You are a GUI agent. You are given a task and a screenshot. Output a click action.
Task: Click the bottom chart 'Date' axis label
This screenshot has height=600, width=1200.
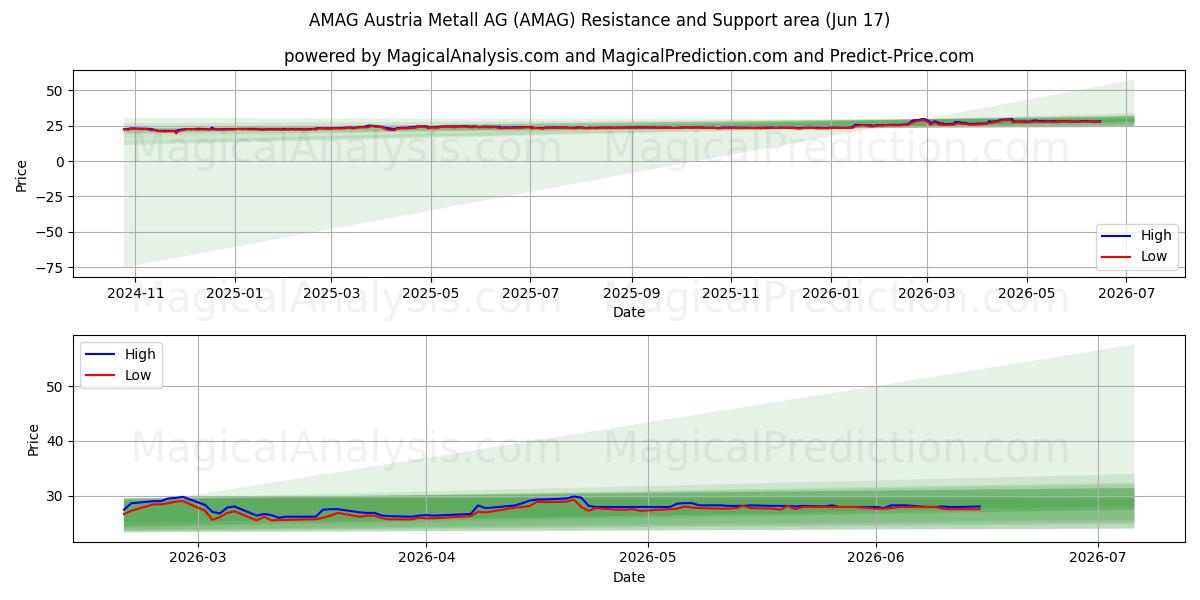tap(629, 577)
